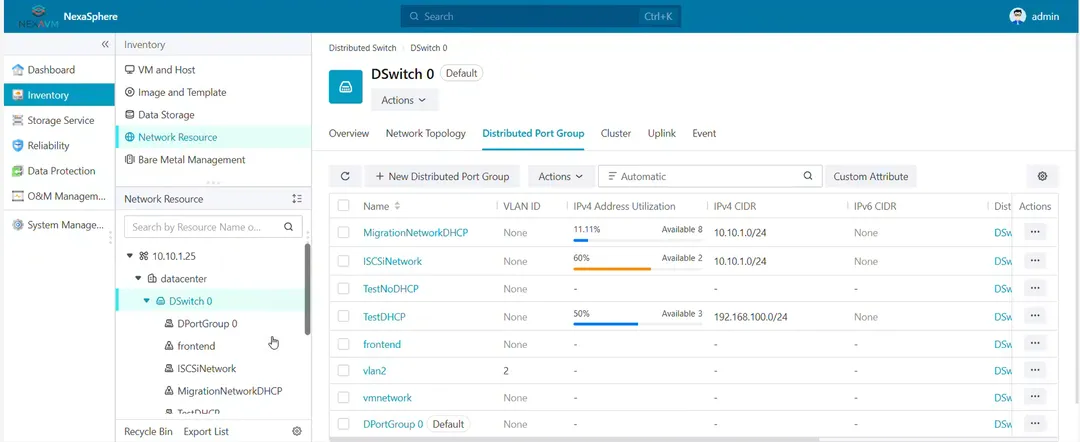Toggle Network Resource tree list view icon
The width and height of the screenshot is (1080, 442).
pyautogui.click(x=297, y=199)
